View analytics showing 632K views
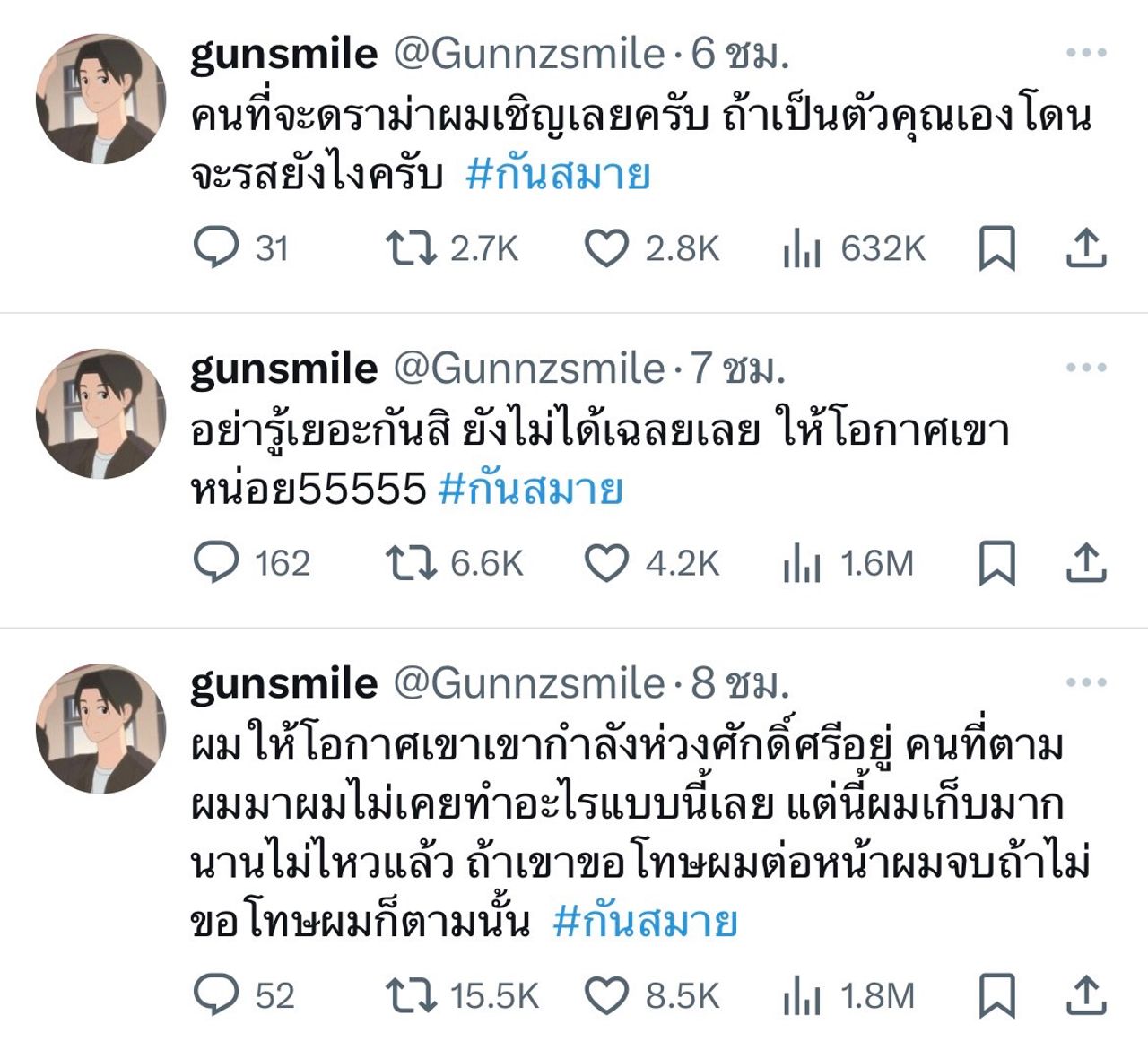Screen dimensions: 1148x1050 pos(802,248)
